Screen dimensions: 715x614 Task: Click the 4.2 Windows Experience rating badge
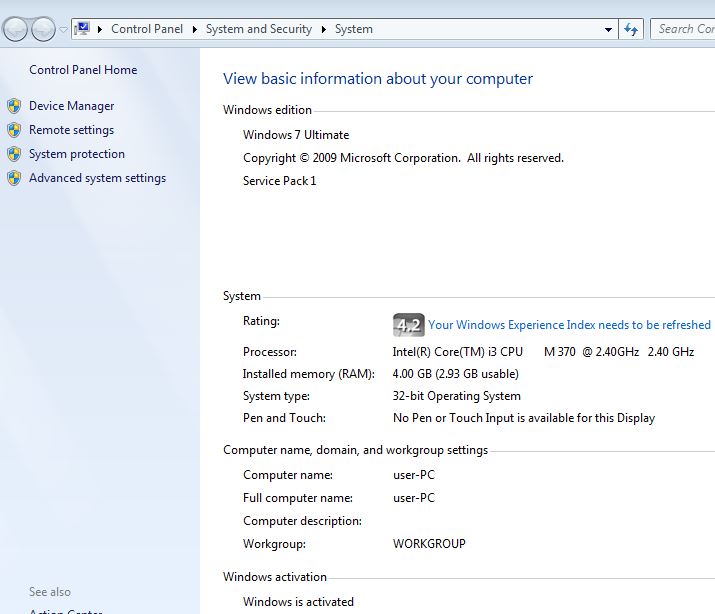(x=409, y=325)
